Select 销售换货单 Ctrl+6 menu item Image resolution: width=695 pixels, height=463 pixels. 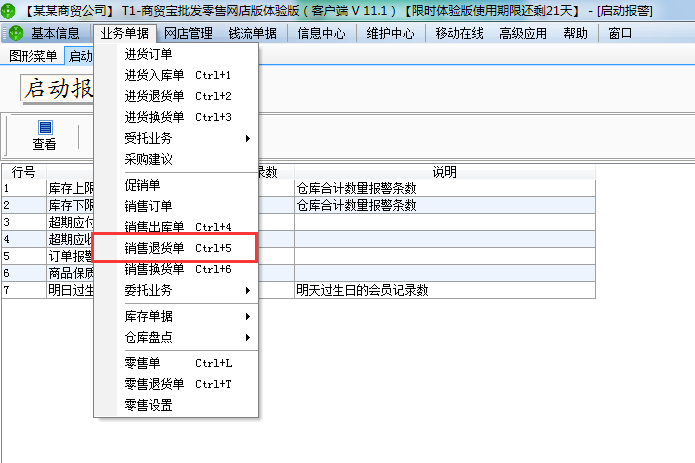tap(176, 269)
